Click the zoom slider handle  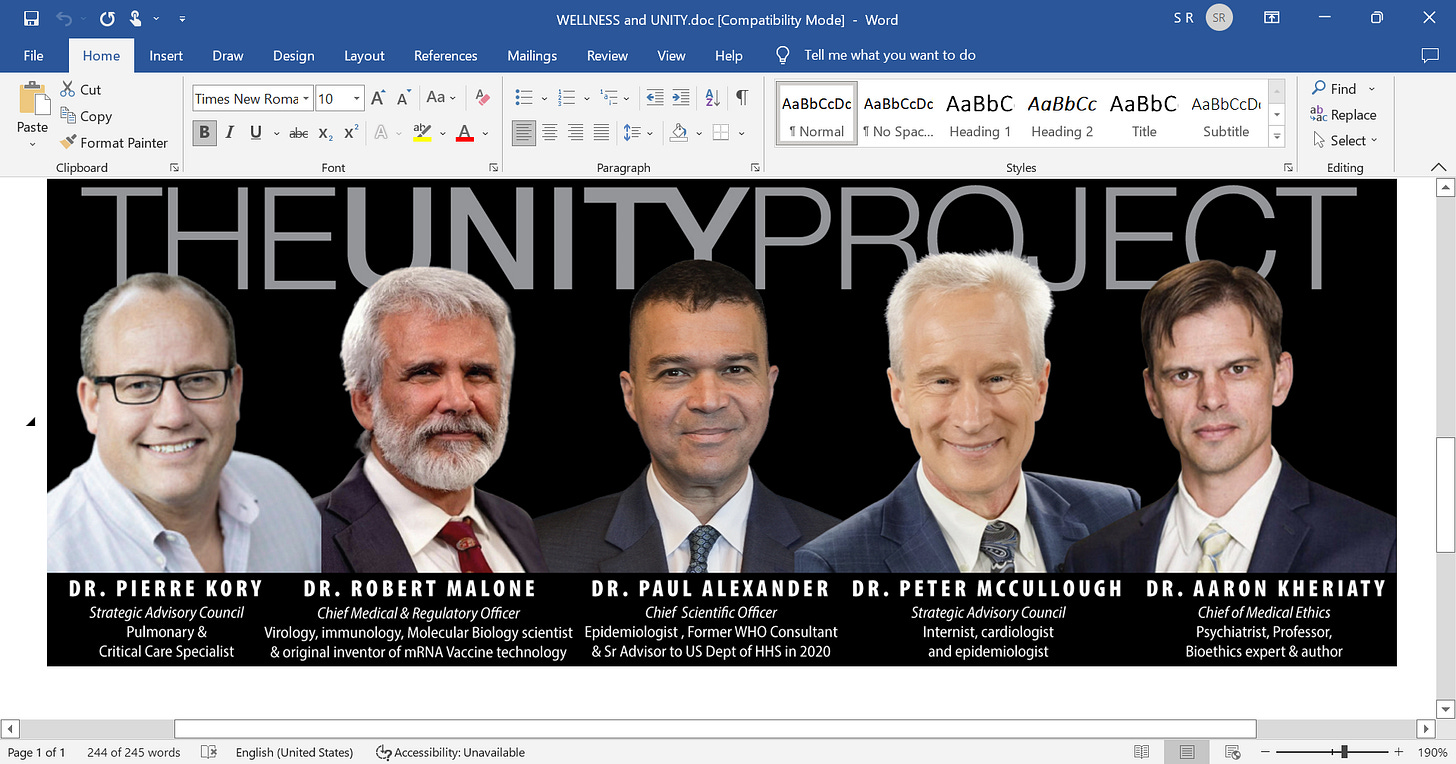(1344, 752)
